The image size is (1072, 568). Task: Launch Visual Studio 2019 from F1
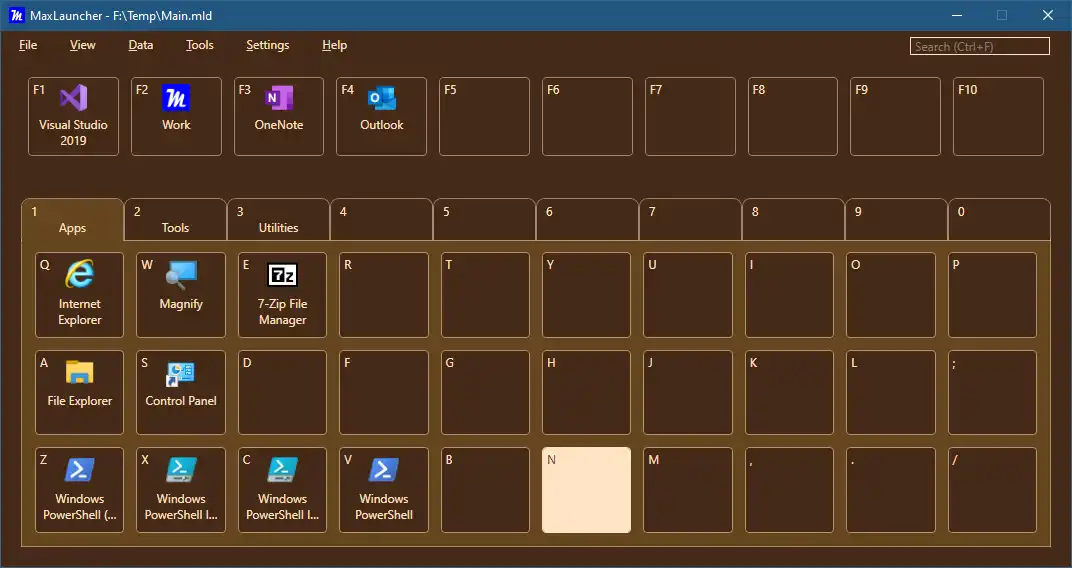coord(73,116)
